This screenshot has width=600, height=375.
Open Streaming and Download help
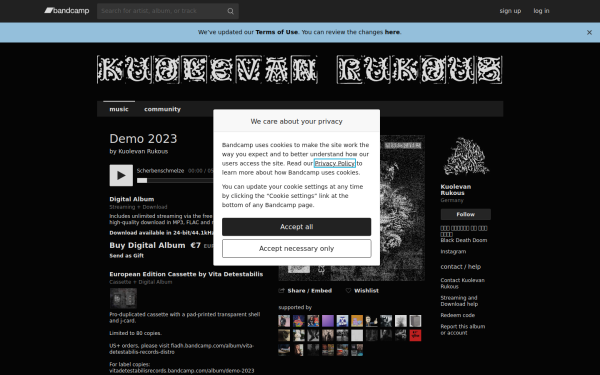tap(459, 301)
